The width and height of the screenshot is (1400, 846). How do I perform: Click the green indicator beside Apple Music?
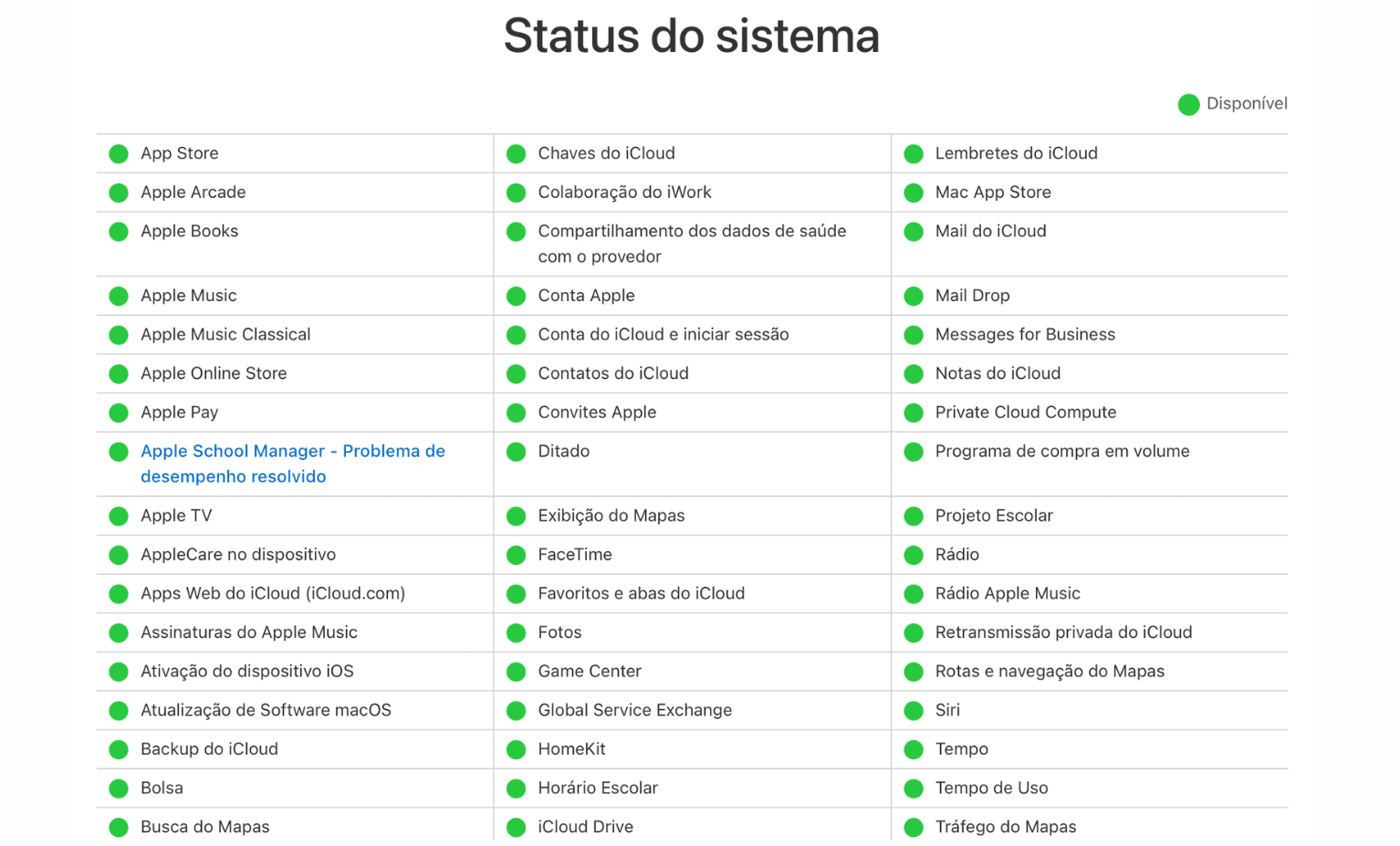119,296
